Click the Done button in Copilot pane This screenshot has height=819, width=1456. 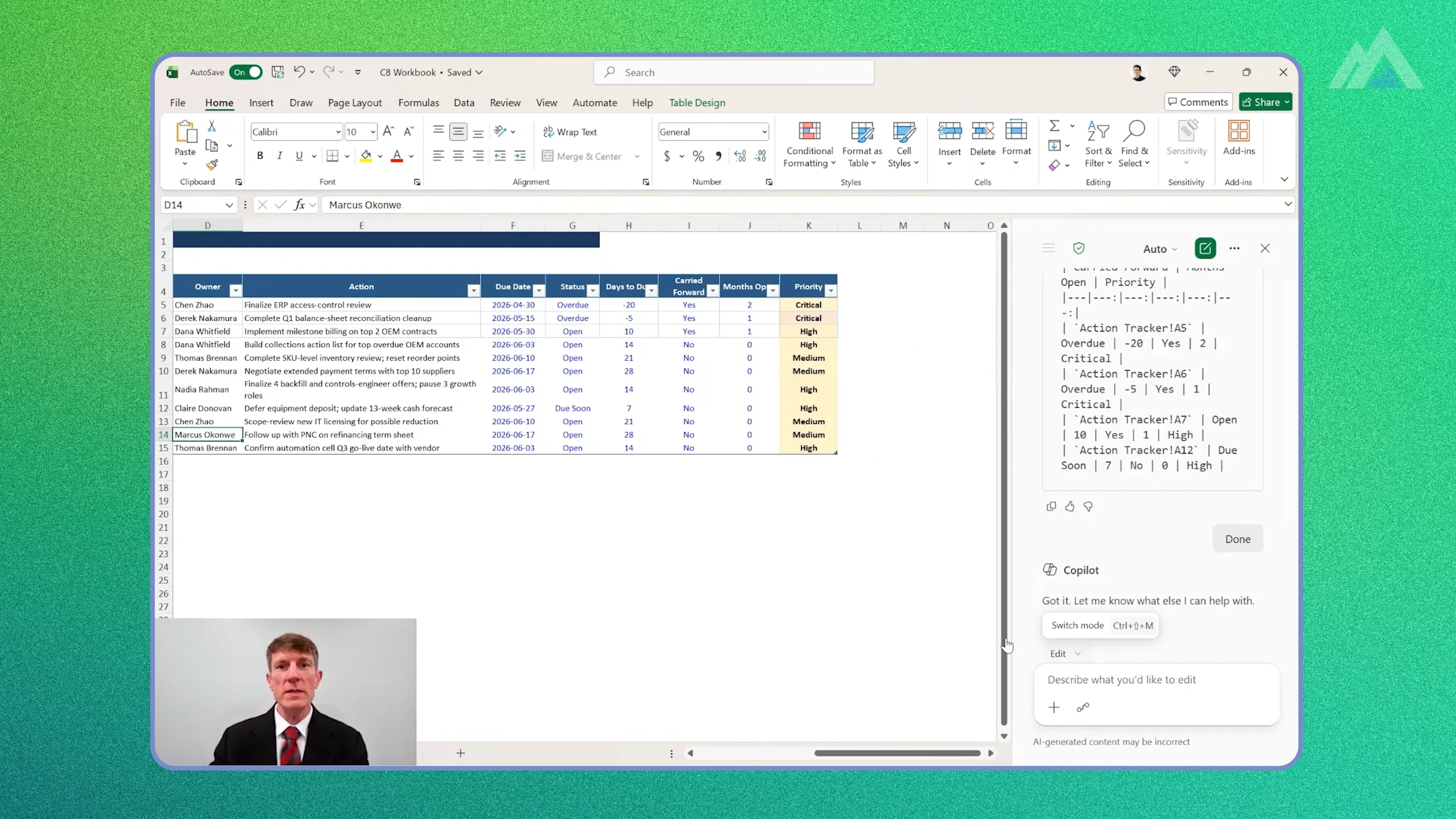[x=1237, y=539]
